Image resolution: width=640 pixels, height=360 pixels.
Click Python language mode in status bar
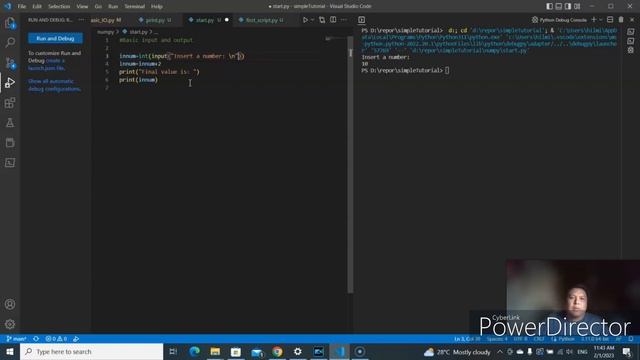(566, 339)
